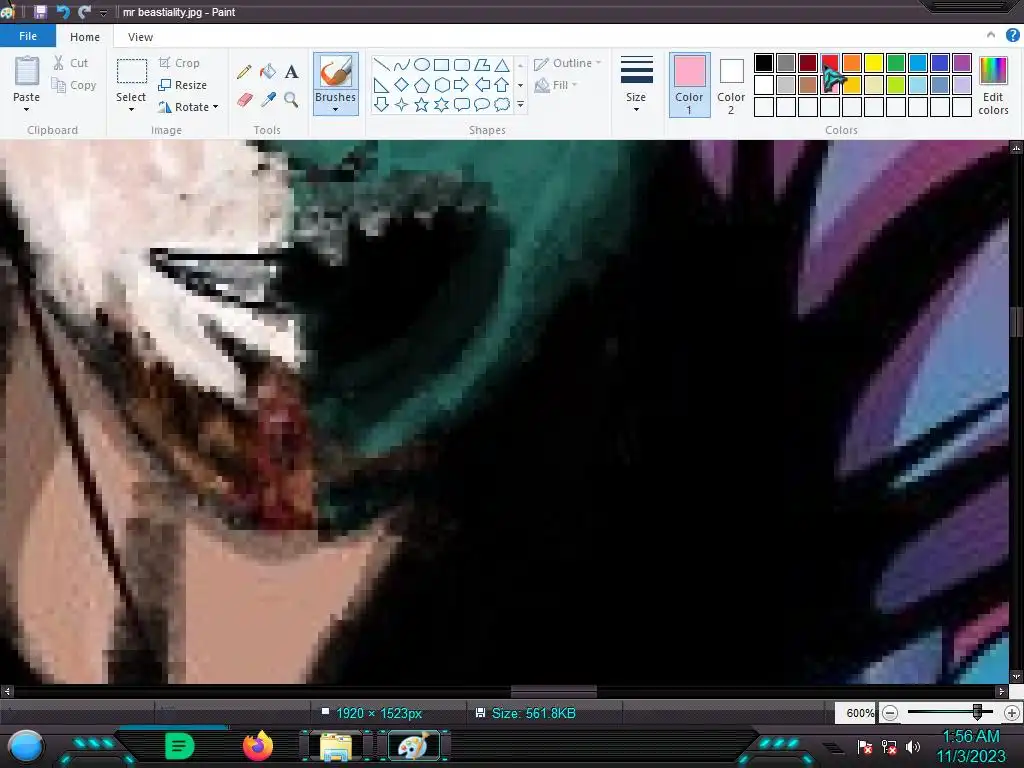Open the taskbar clock showing 1:56 AM

pyautogui.click(x=971, y=746)
